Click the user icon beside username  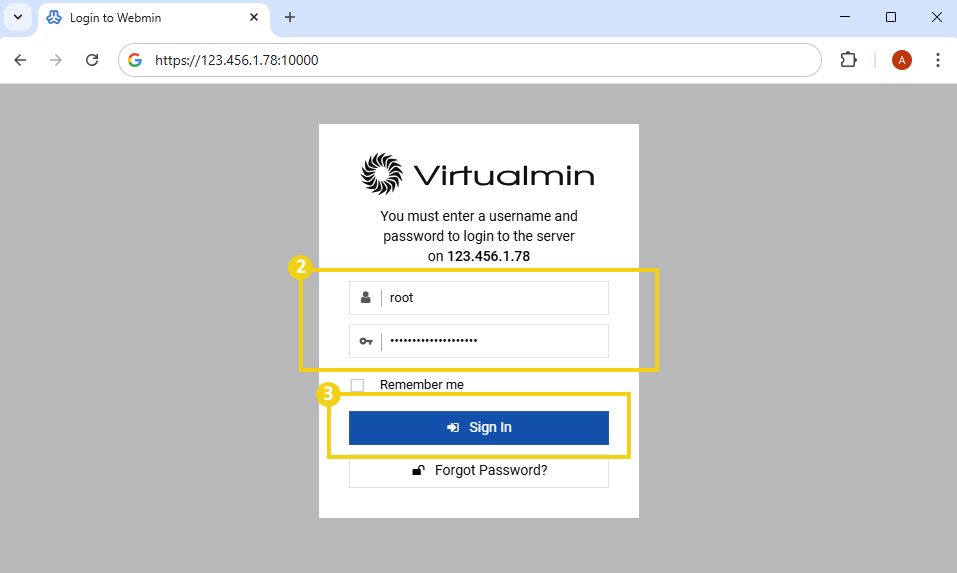(365, 297)
